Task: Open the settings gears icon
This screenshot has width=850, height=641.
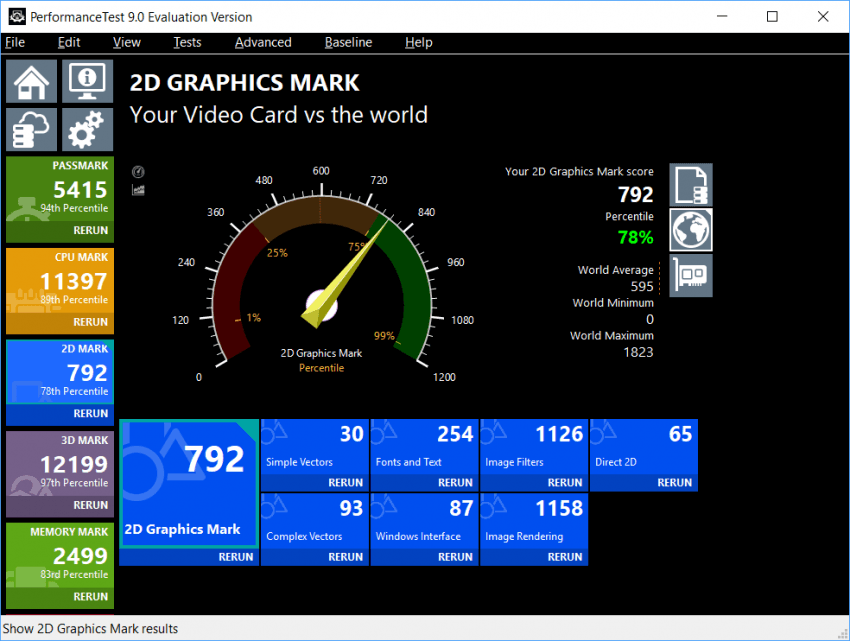Action: (x=87, y=130)
